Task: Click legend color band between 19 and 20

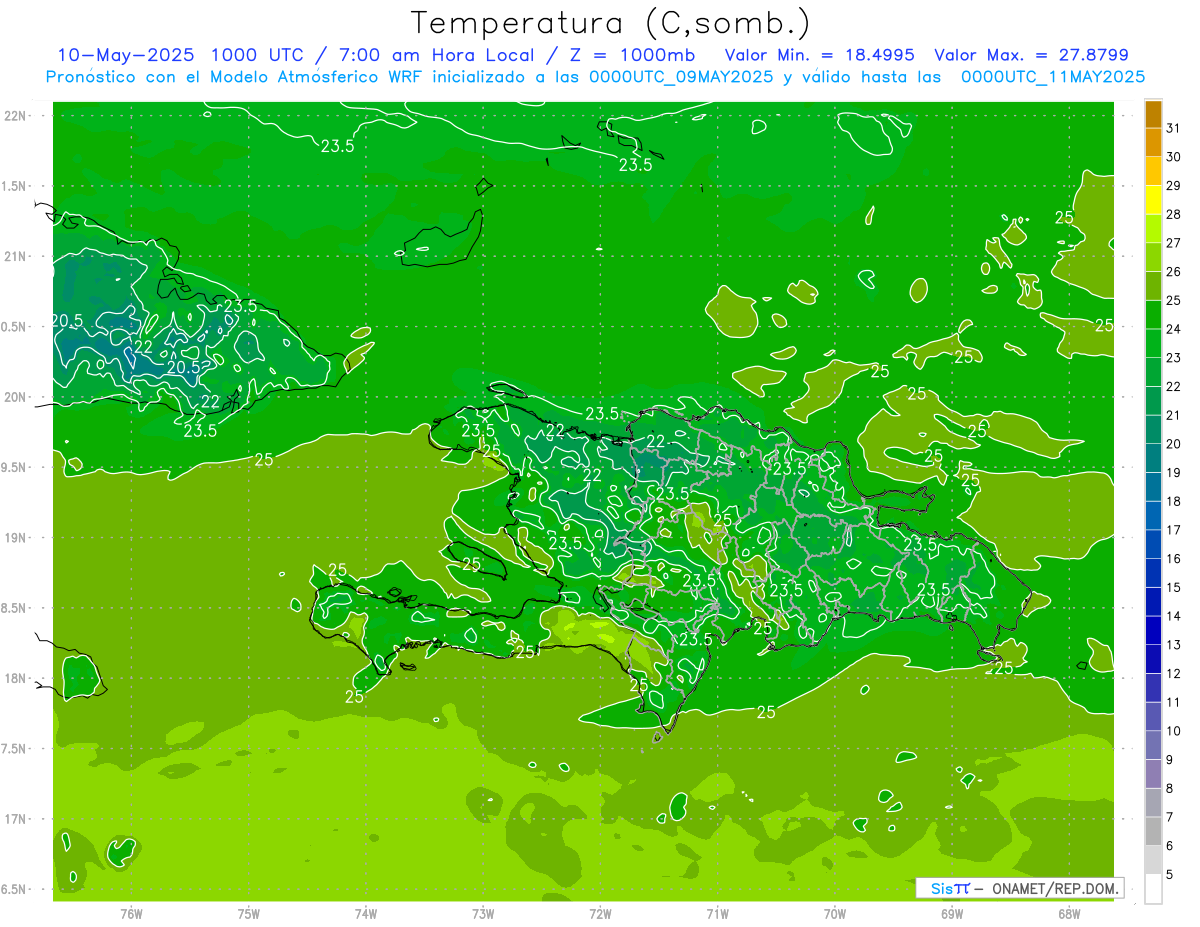Action: point(1153,458)
